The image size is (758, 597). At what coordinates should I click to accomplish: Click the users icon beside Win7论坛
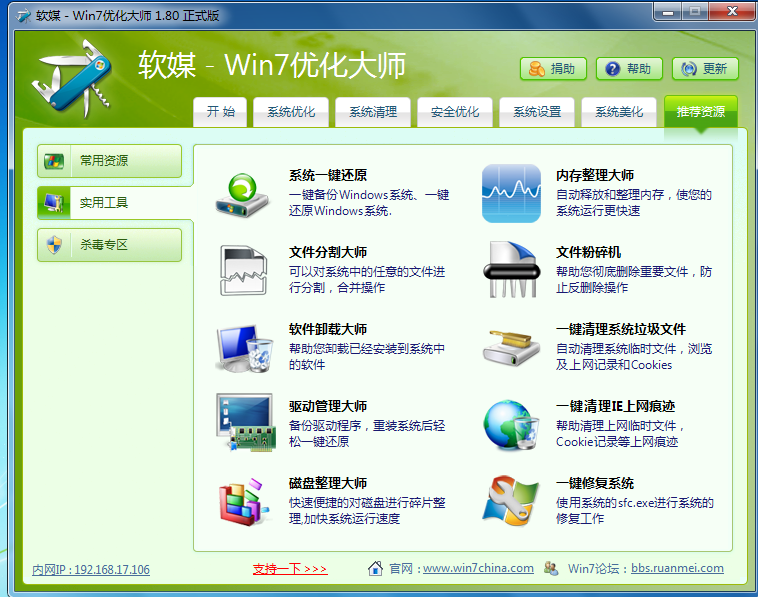click(x=551, y=568)
